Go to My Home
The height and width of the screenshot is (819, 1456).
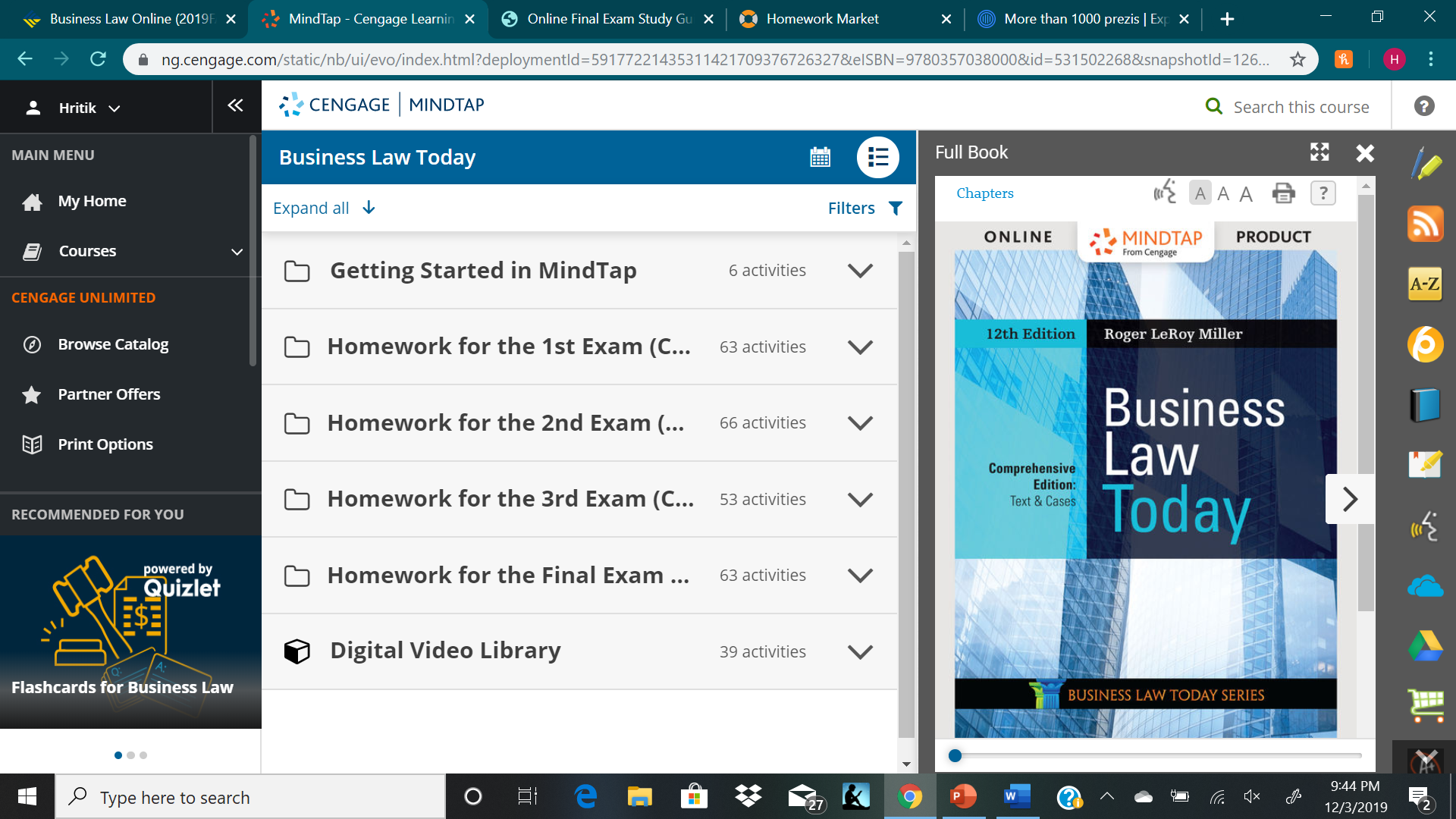pyautogui.click(x=92, y=201)
